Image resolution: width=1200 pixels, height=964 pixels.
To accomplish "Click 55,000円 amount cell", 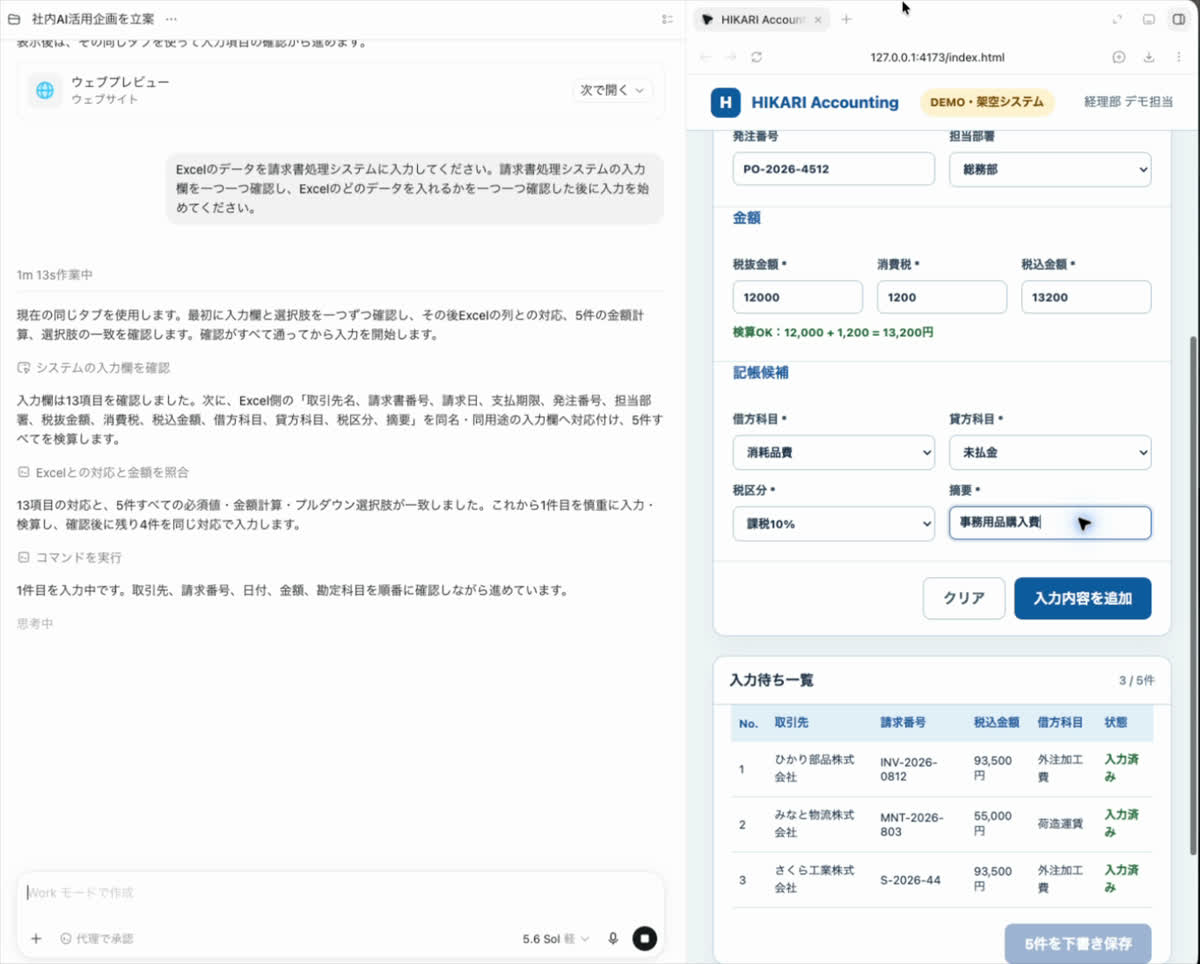I will tap(993, 824).
